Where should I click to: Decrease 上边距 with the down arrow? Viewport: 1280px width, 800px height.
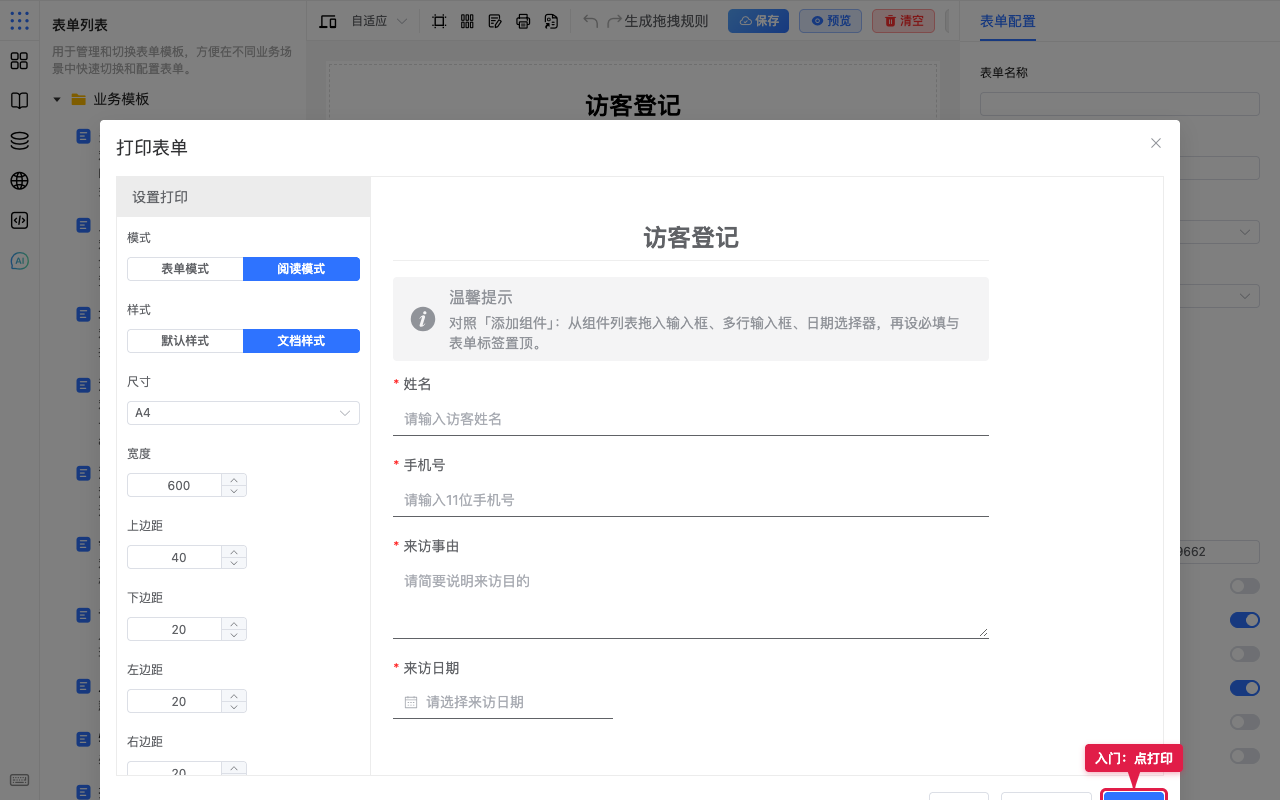(x=234, y=563)
